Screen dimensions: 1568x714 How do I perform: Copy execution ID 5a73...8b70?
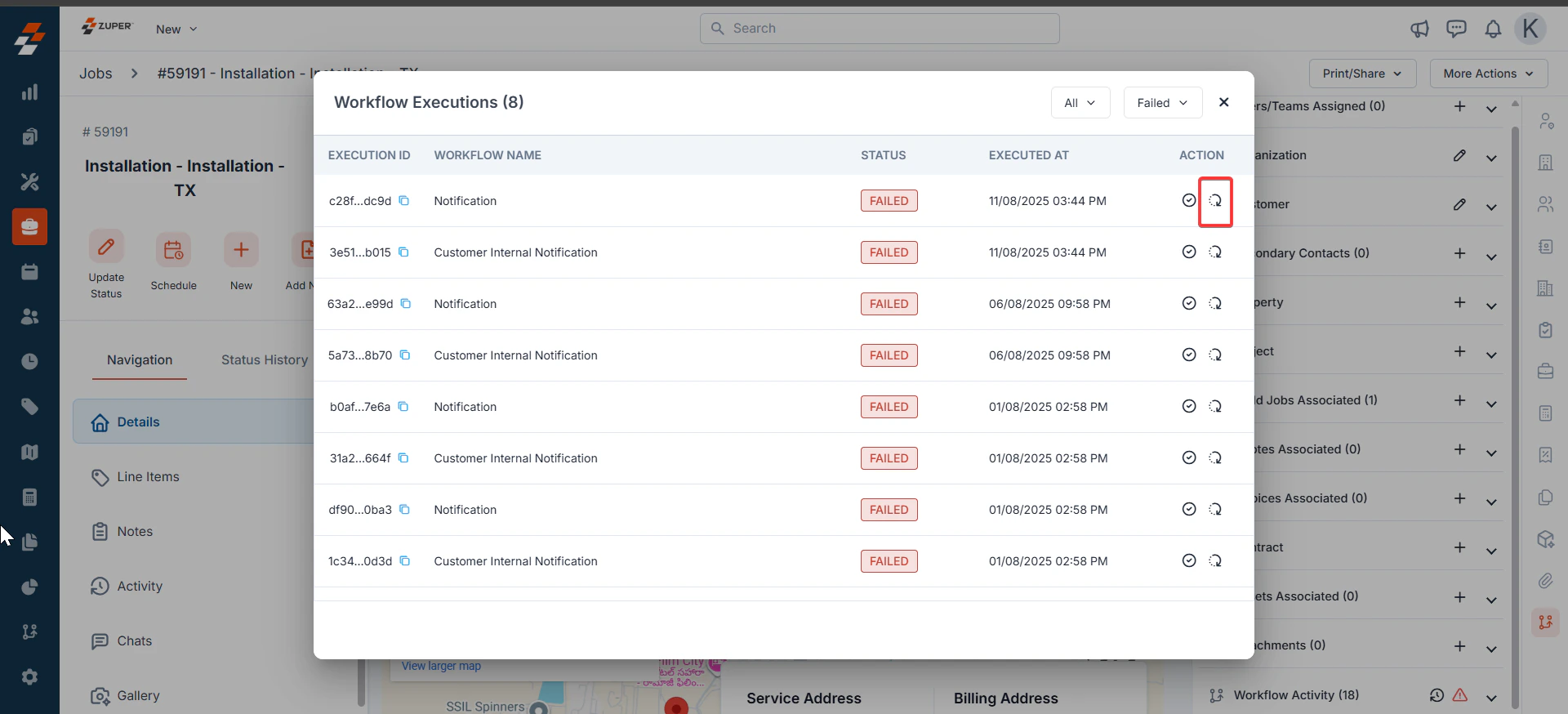click(x=404, y=355)
